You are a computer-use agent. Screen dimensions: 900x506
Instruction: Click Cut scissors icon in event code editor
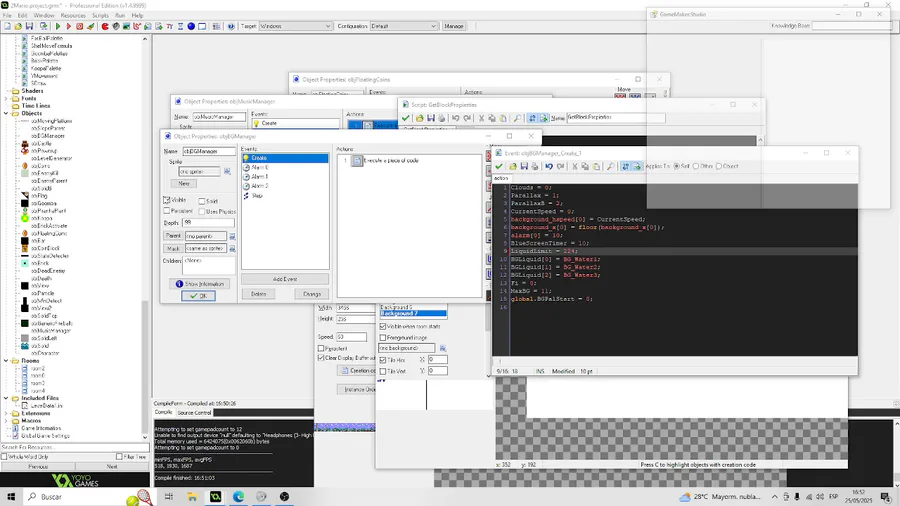[x=575, y=166]
